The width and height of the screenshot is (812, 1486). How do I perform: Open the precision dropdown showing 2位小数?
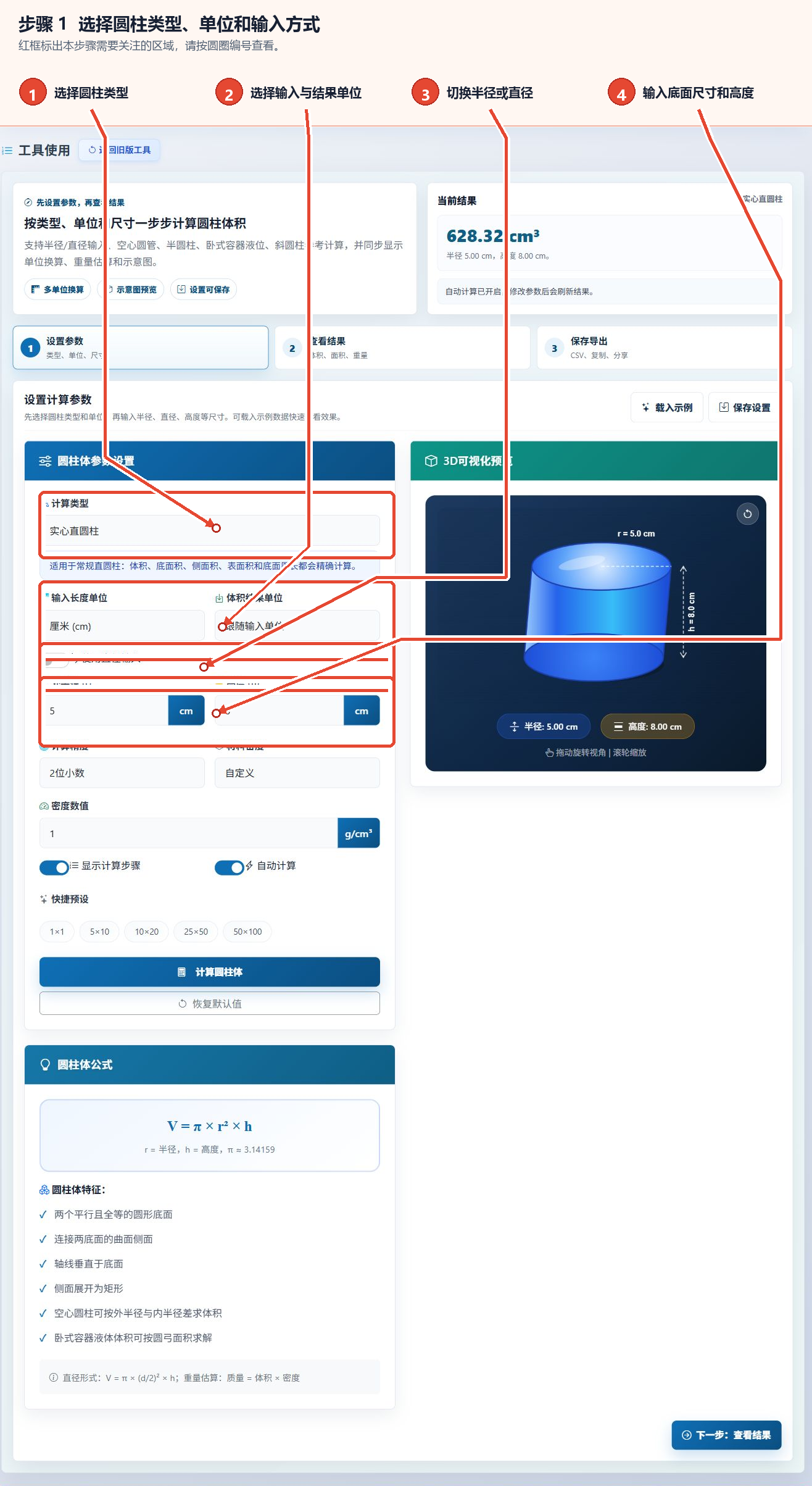pyautogui.click(x=122, y=773)
